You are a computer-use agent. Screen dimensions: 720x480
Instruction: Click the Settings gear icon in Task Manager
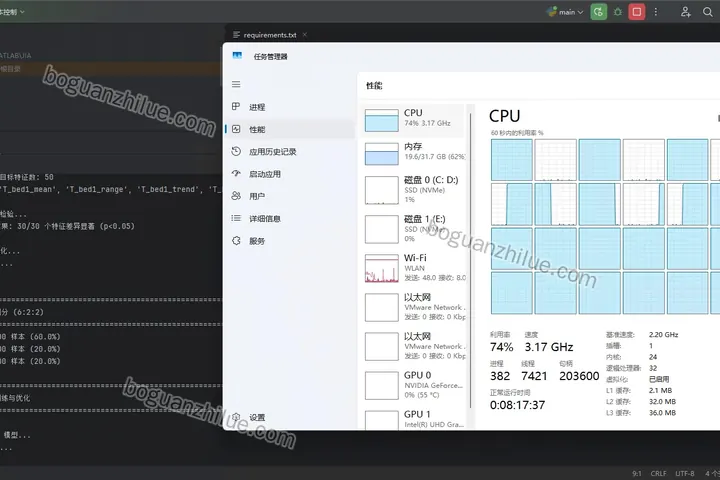click(x=236, y=417)
